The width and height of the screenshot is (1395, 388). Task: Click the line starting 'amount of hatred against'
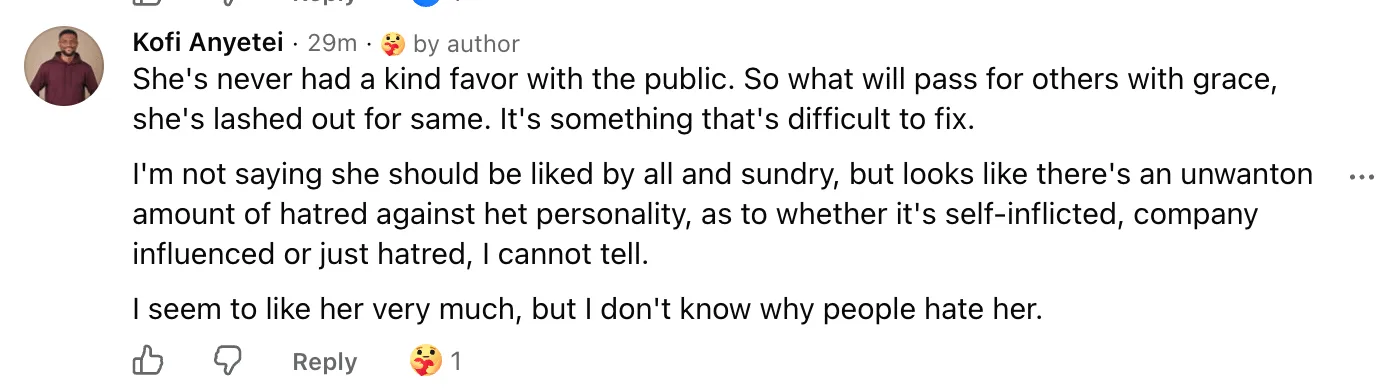coord(695,214)
